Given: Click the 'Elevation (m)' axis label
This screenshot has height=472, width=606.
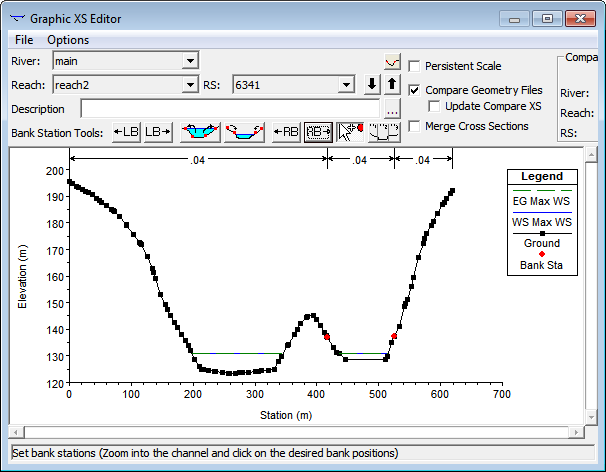Looking at the screenshot, I should pyautogui.click(x=22, y=276).
